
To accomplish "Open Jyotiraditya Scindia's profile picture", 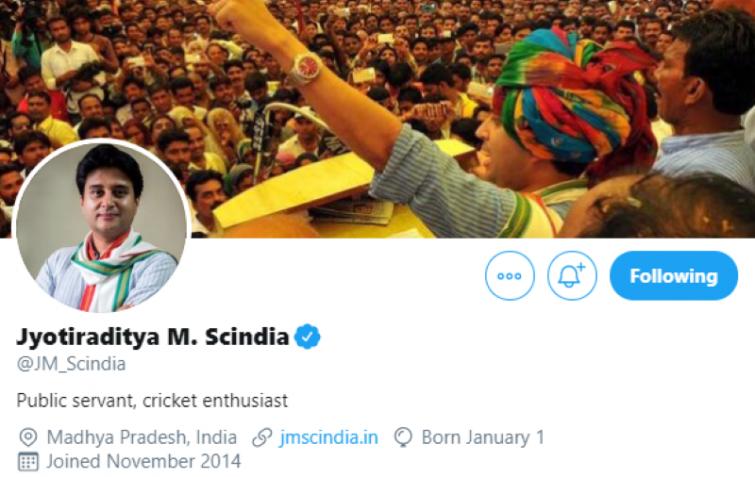I will tap(102, 226).
